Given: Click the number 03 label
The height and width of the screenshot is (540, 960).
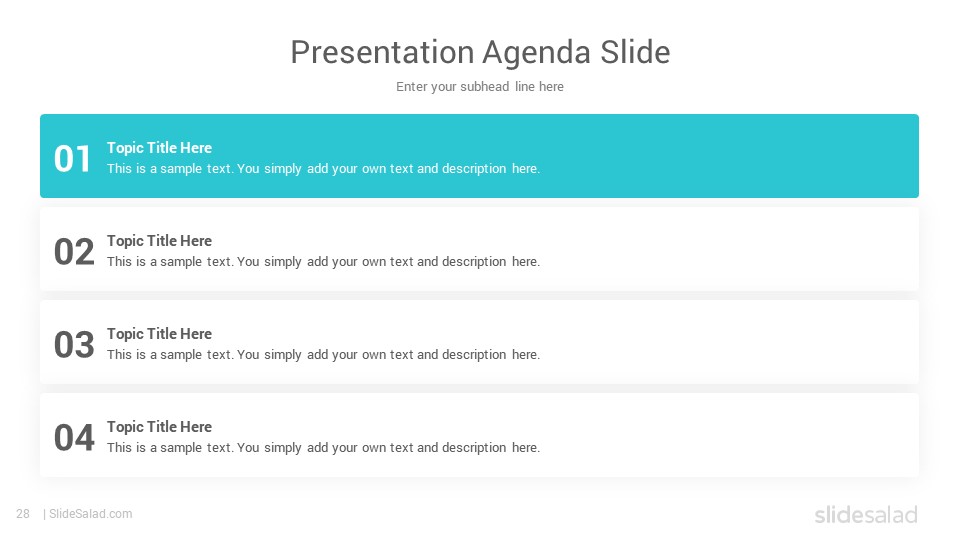Looking at the screenshot, I should pyautogui.click(x=74, y=345).
